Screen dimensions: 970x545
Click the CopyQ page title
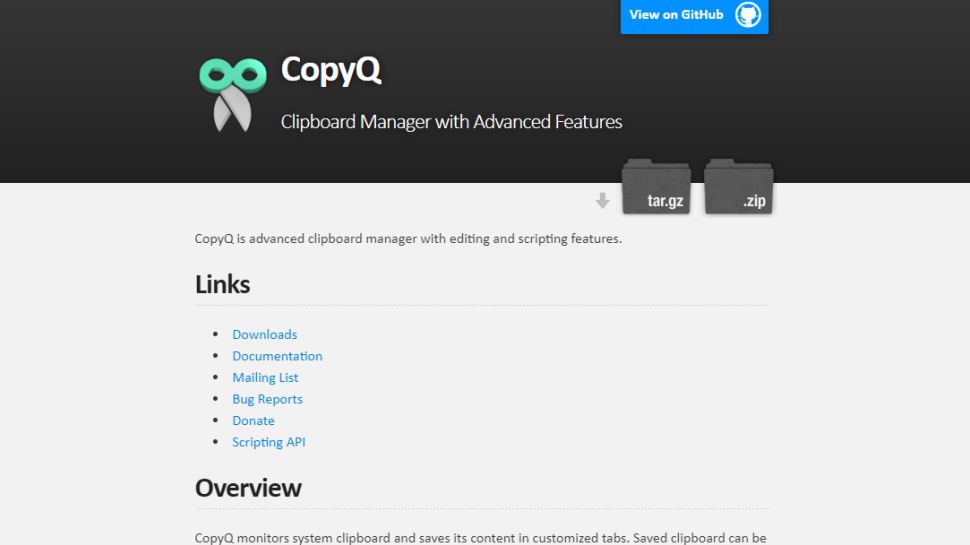331,69
